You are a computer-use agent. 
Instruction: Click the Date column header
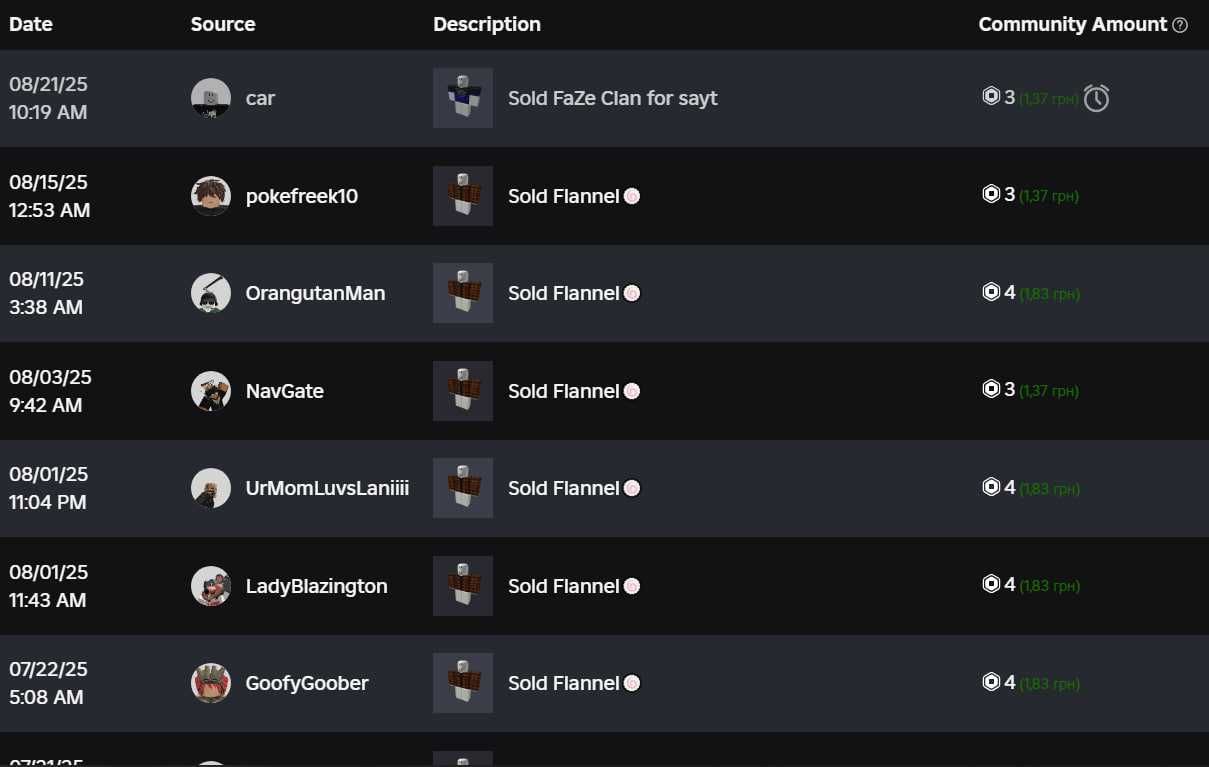click(31, 24)
